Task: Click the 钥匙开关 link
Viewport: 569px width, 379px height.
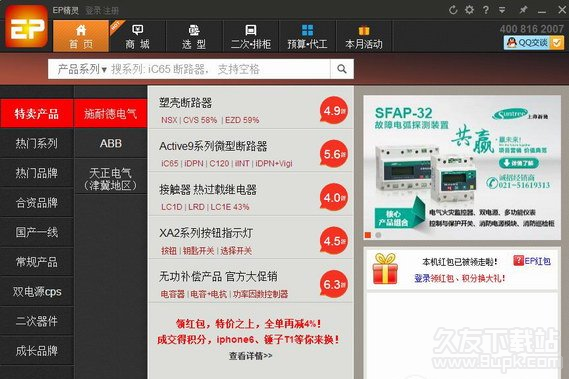Action: coord(198,250)
